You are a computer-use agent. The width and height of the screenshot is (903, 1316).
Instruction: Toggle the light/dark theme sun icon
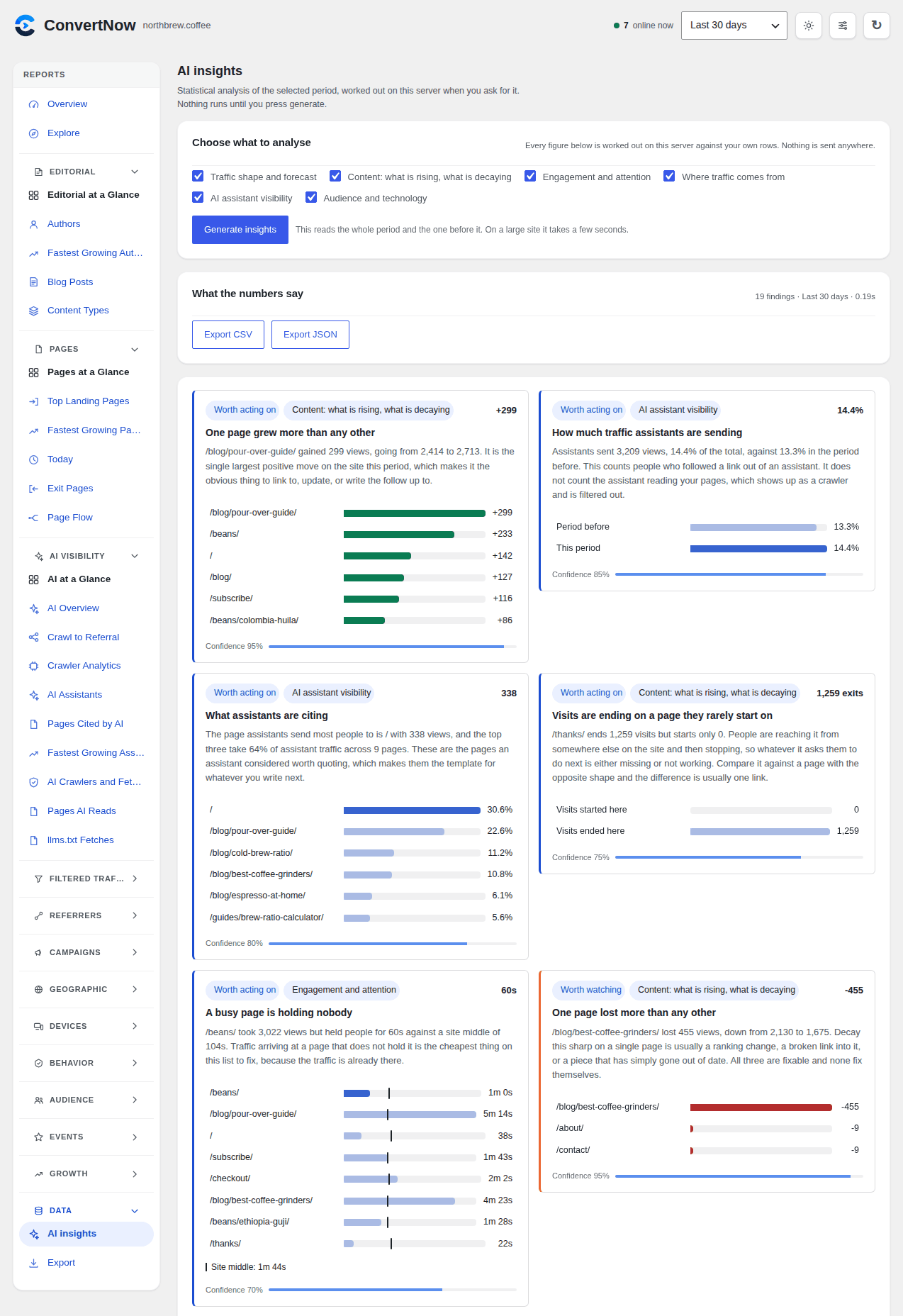pyautogui.click(x=809, y=26)
